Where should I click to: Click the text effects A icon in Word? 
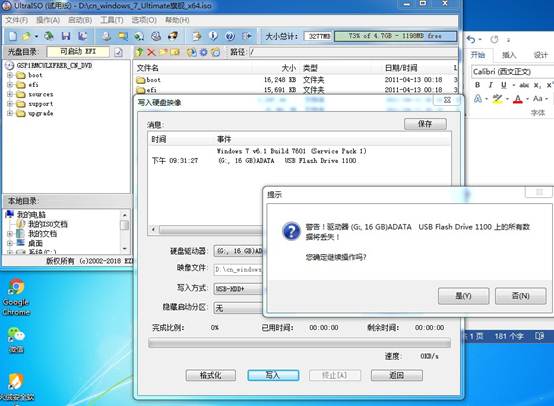point(478,99)
